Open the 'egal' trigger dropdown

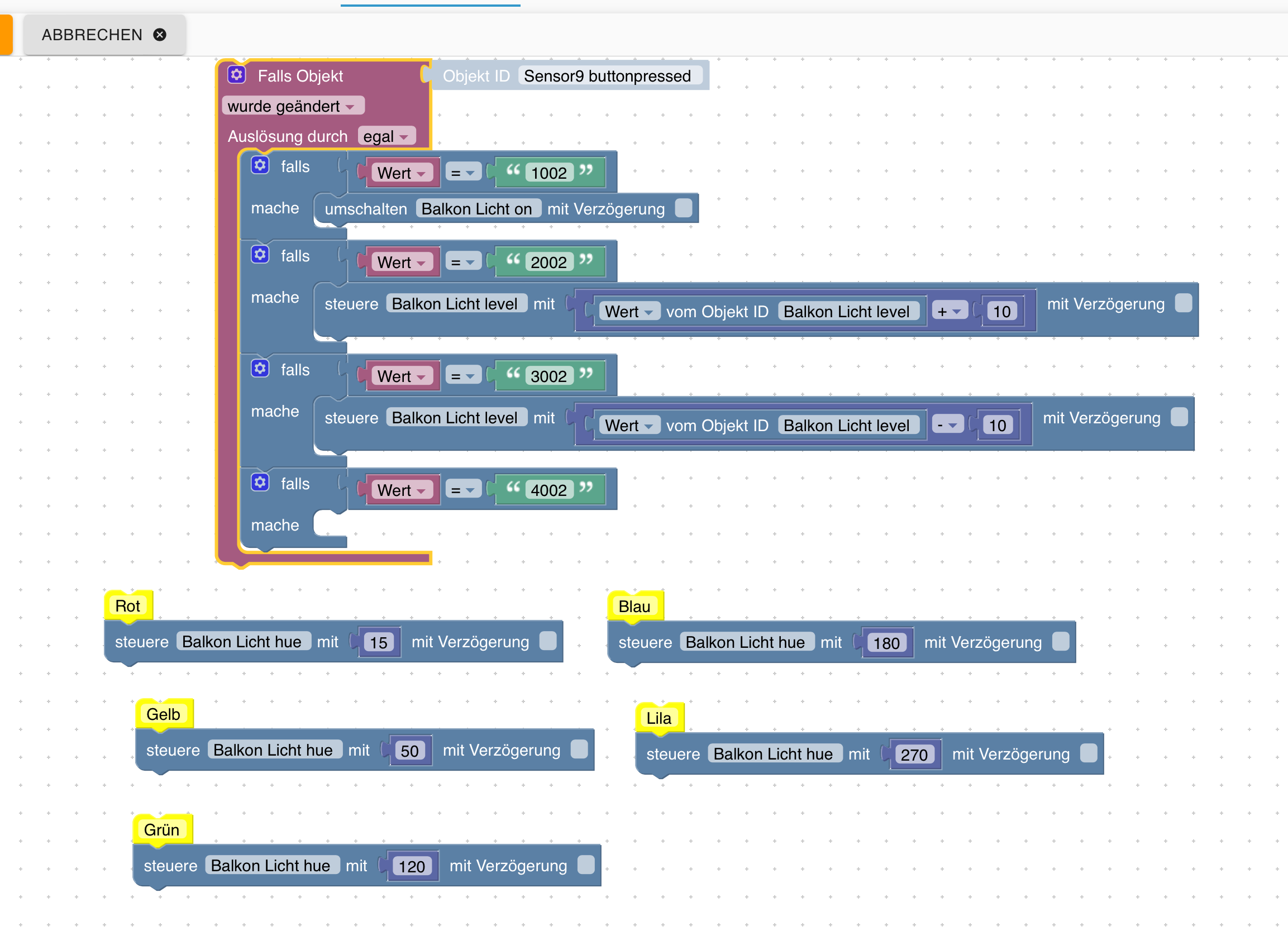pyautogui.click(x=386, y=136)
